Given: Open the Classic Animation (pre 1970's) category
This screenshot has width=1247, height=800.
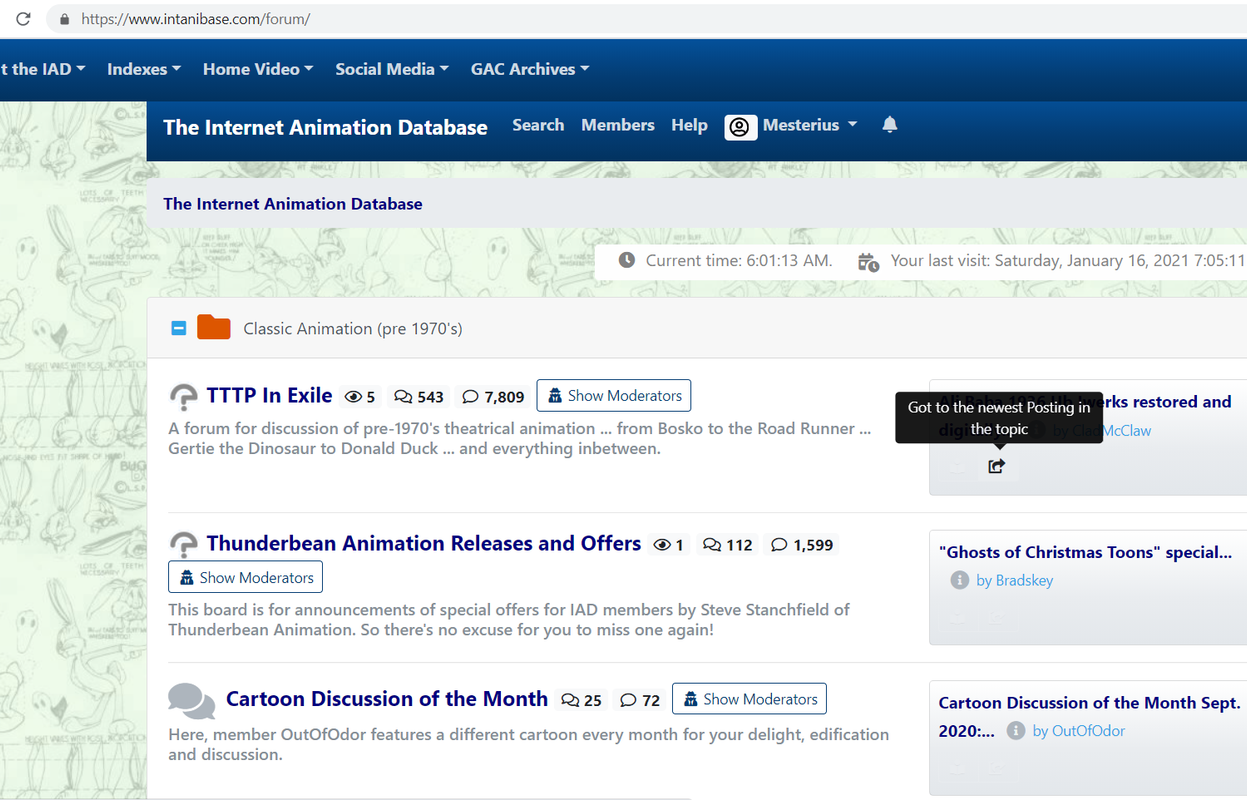Looking at the screenshot, I should point(353,328).
